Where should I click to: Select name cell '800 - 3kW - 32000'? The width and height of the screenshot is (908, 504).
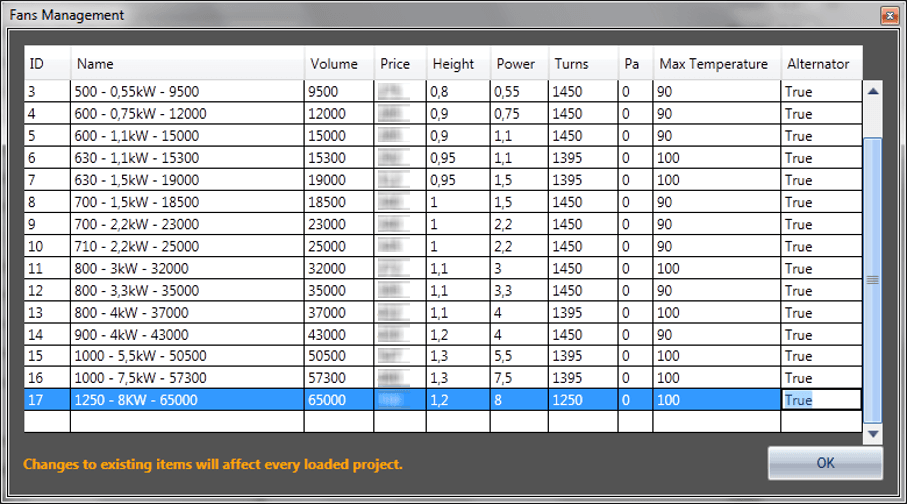coord(187,268)
